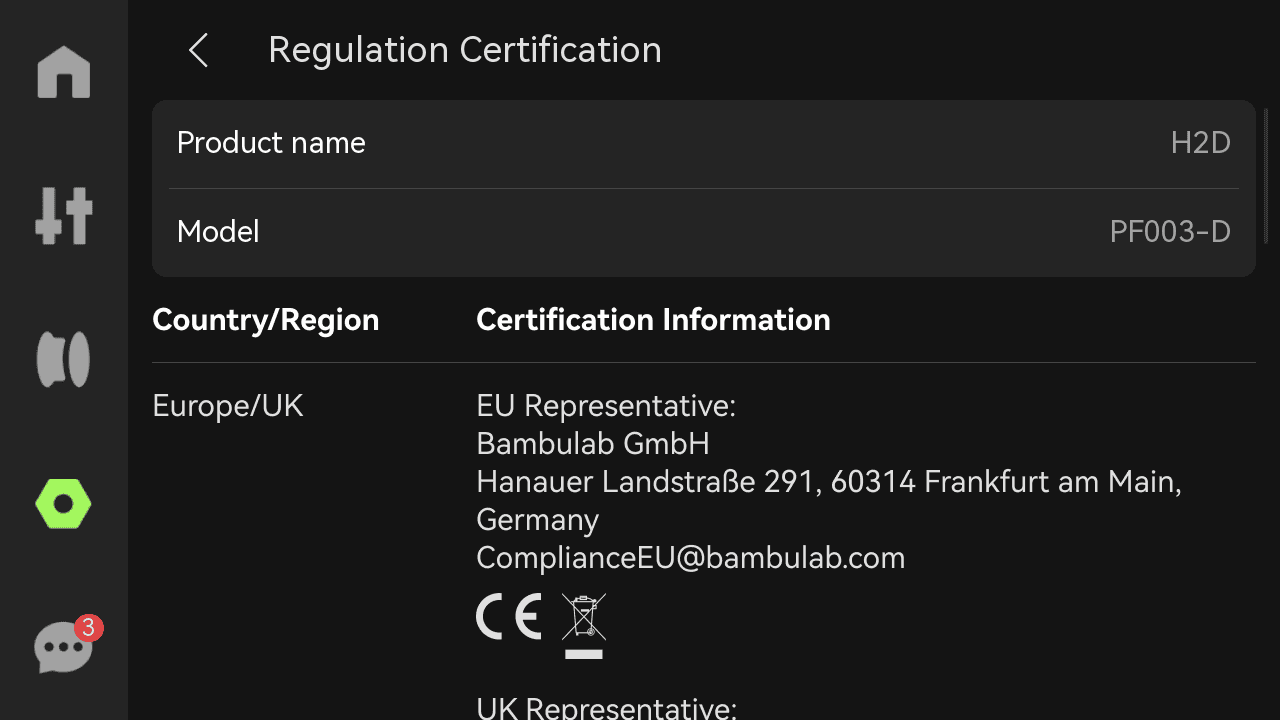Click the crossed-out wheelie bin WEEE symbol
Screen dimensions: 1280x720
tap(584, 626)
